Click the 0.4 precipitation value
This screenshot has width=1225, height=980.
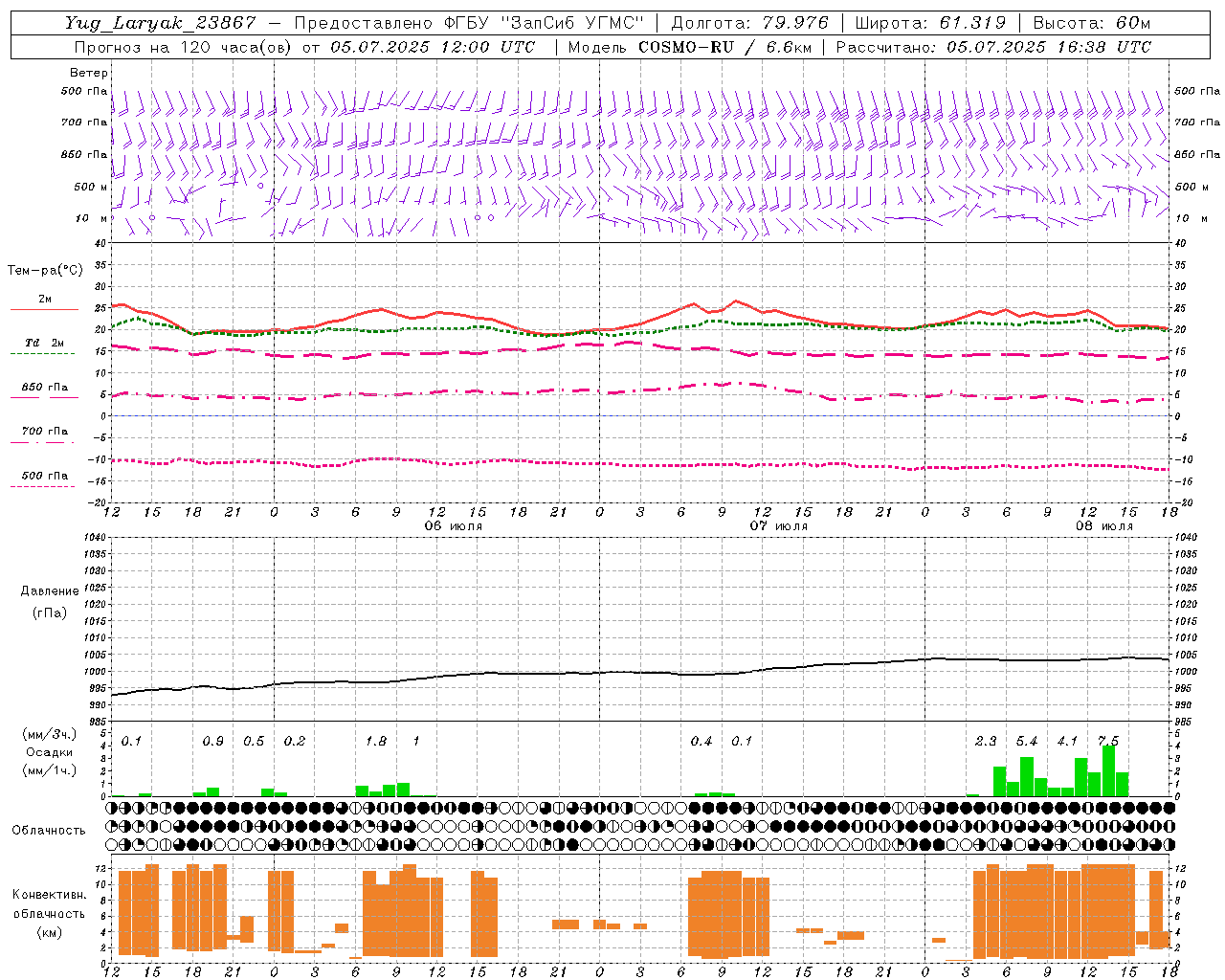pos(702,742)
